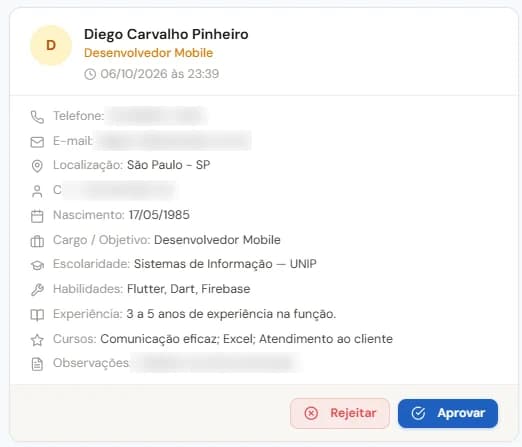Click 3 a 5 anos de experiência text
Image resolution: width=522 pixels, height=447 pixels.
[x=231, y=314]
